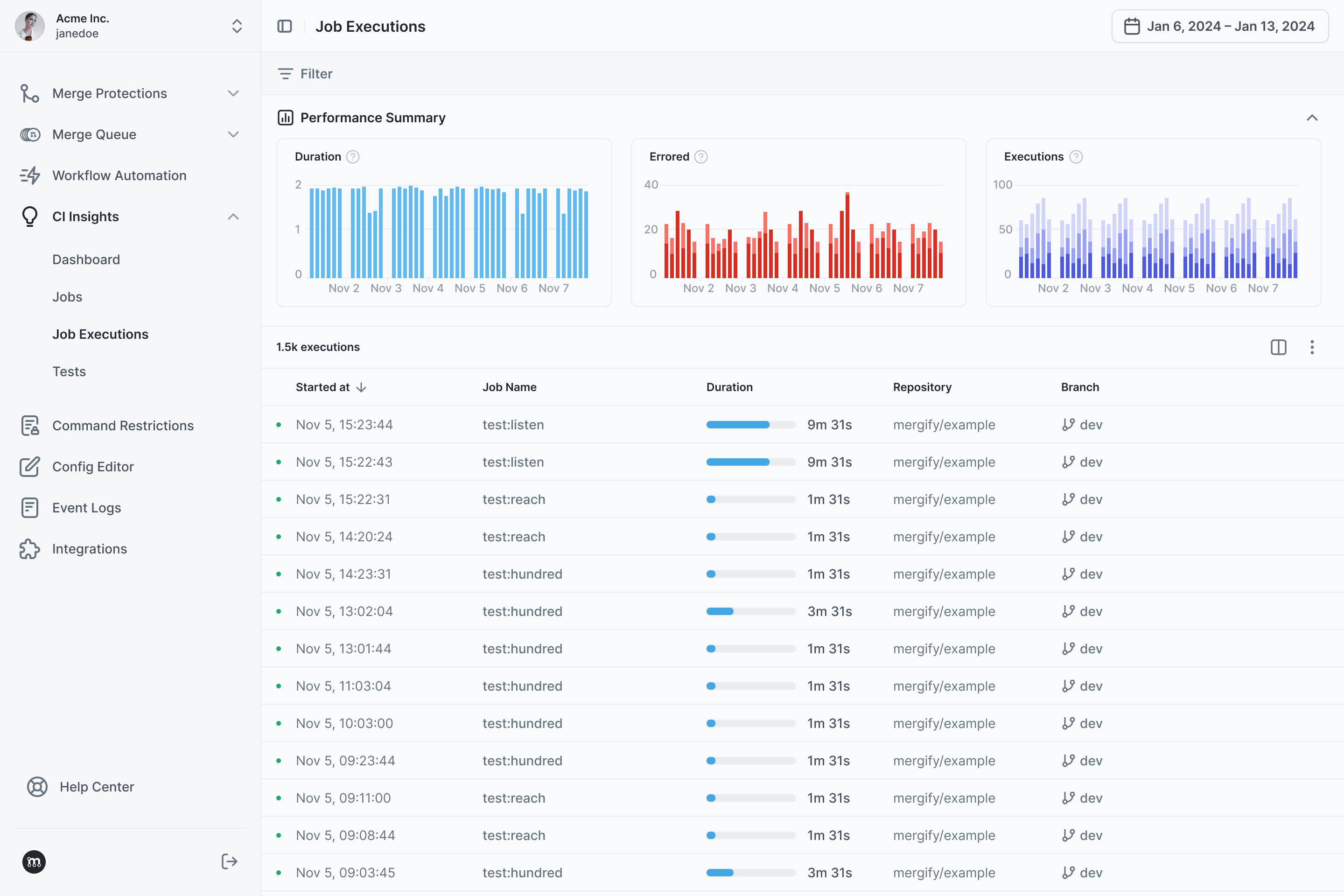Click the Duration chart help icon

(353, 157)
